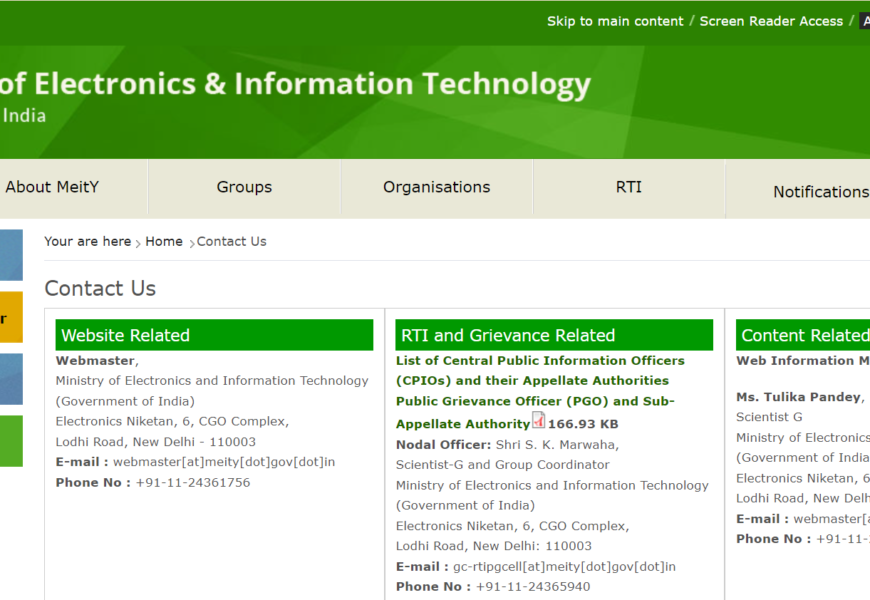This screenshot has width=870, height=600.
Task: Click the Content Related section header
Action: pyautogui.click(x=803, y=335)
